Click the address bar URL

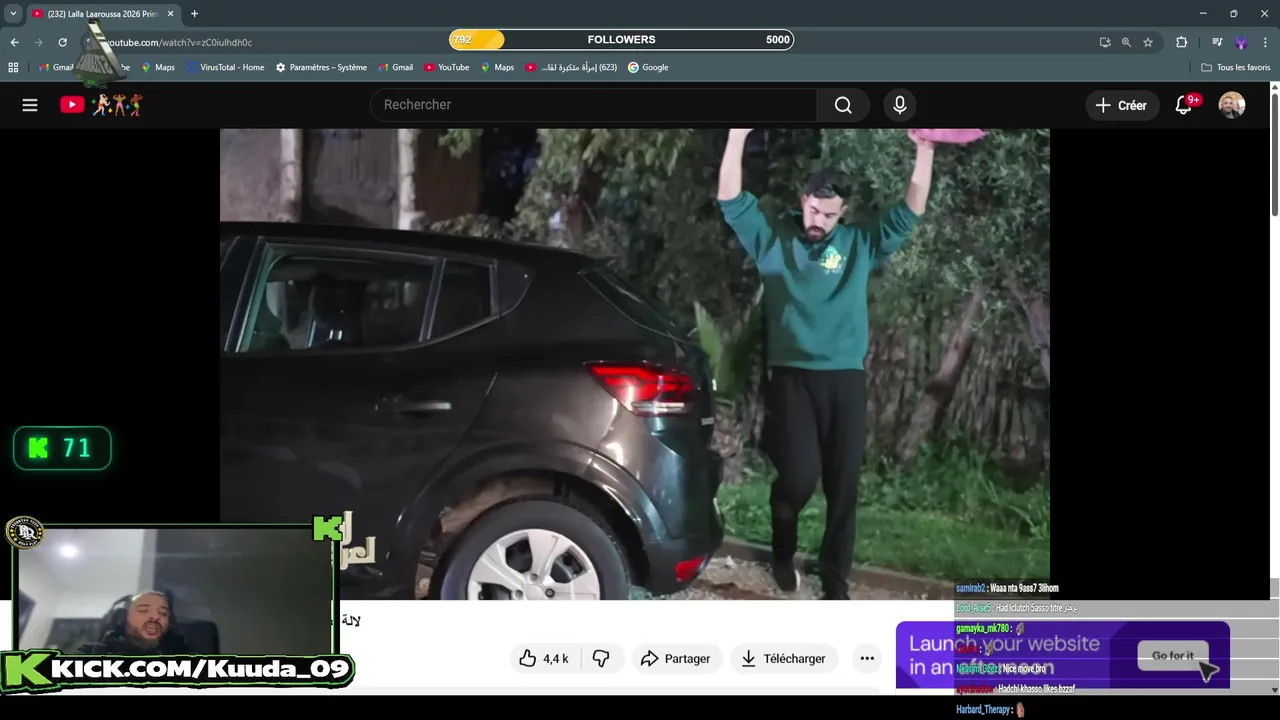tap(180, 42)
